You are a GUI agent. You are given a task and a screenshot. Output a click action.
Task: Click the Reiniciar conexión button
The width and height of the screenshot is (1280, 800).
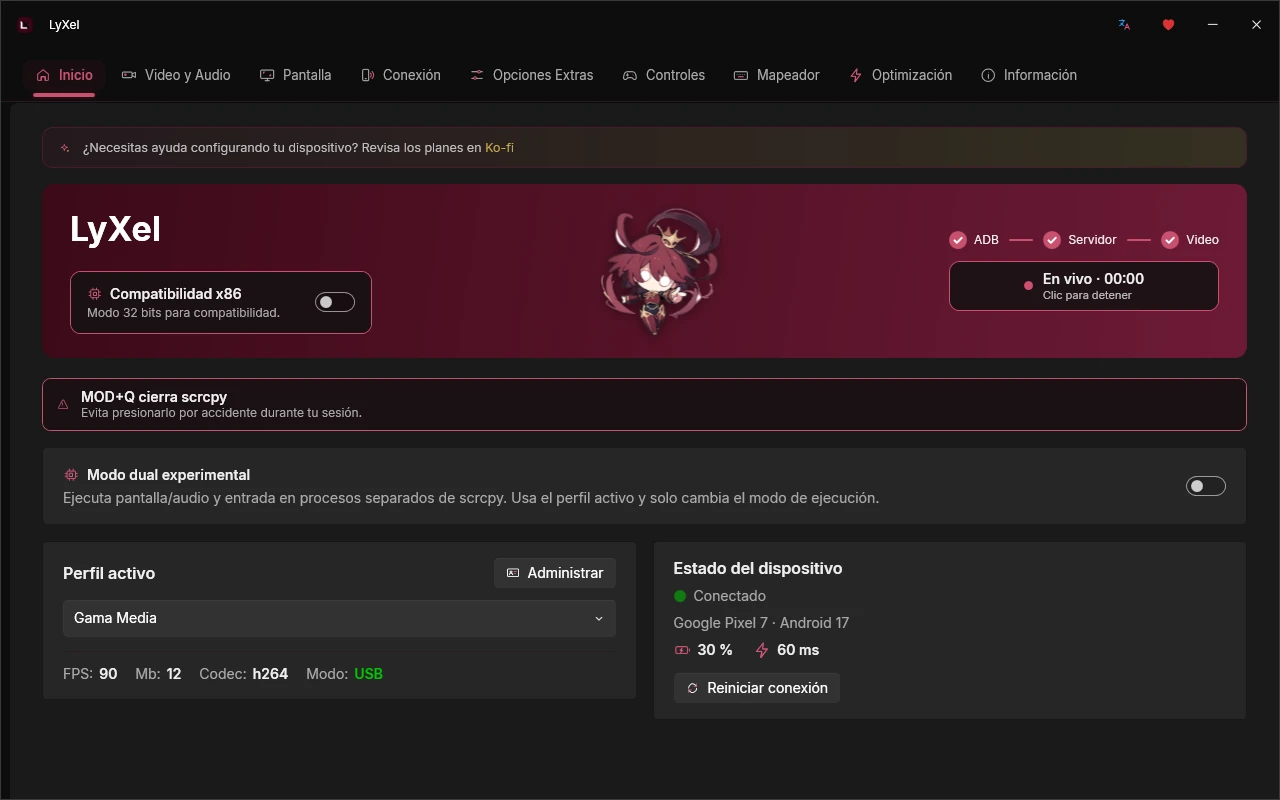coord(757,688)
